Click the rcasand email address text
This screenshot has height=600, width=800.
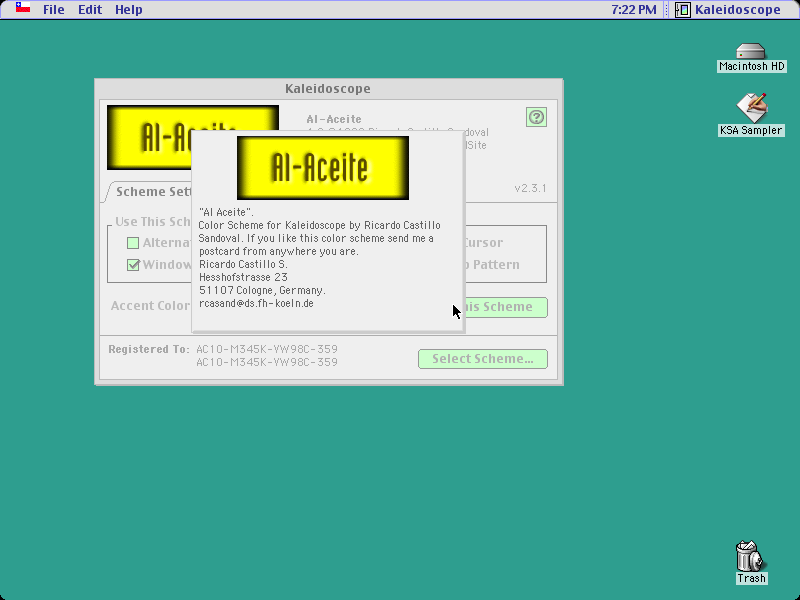(256, 304)
